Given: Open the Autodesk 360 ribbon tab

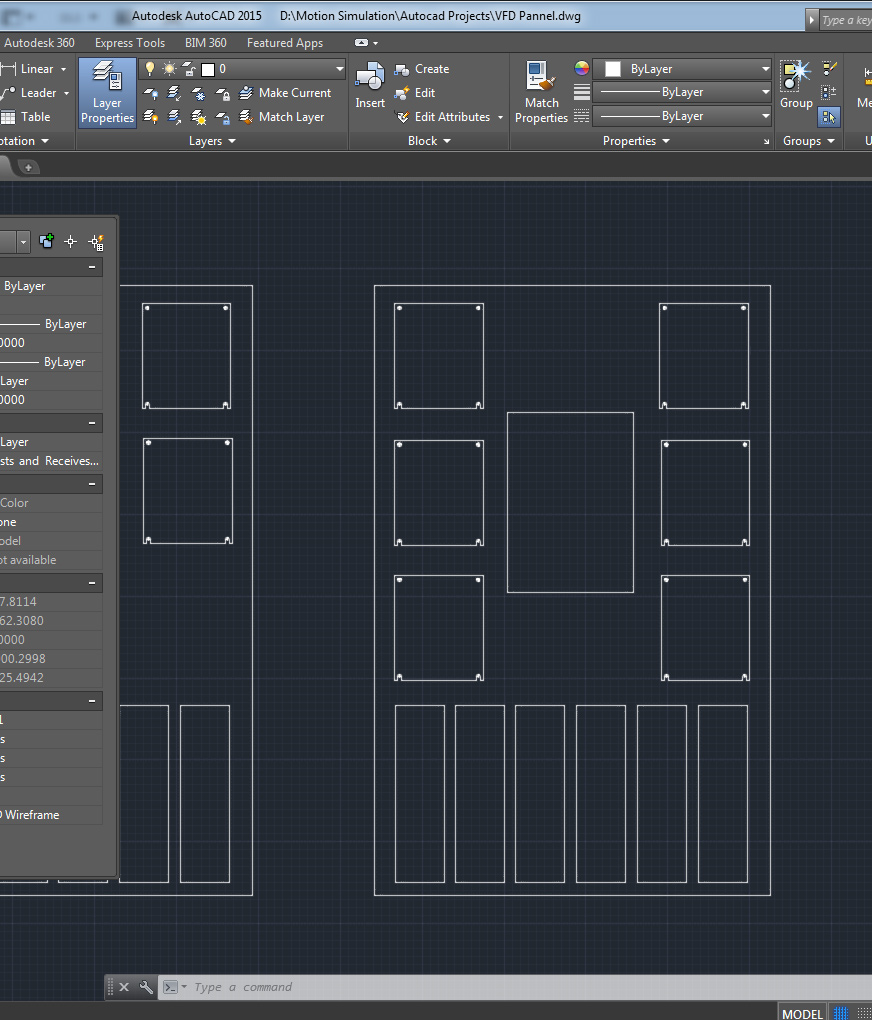Looking at the screenshot, I should [39, 43].
